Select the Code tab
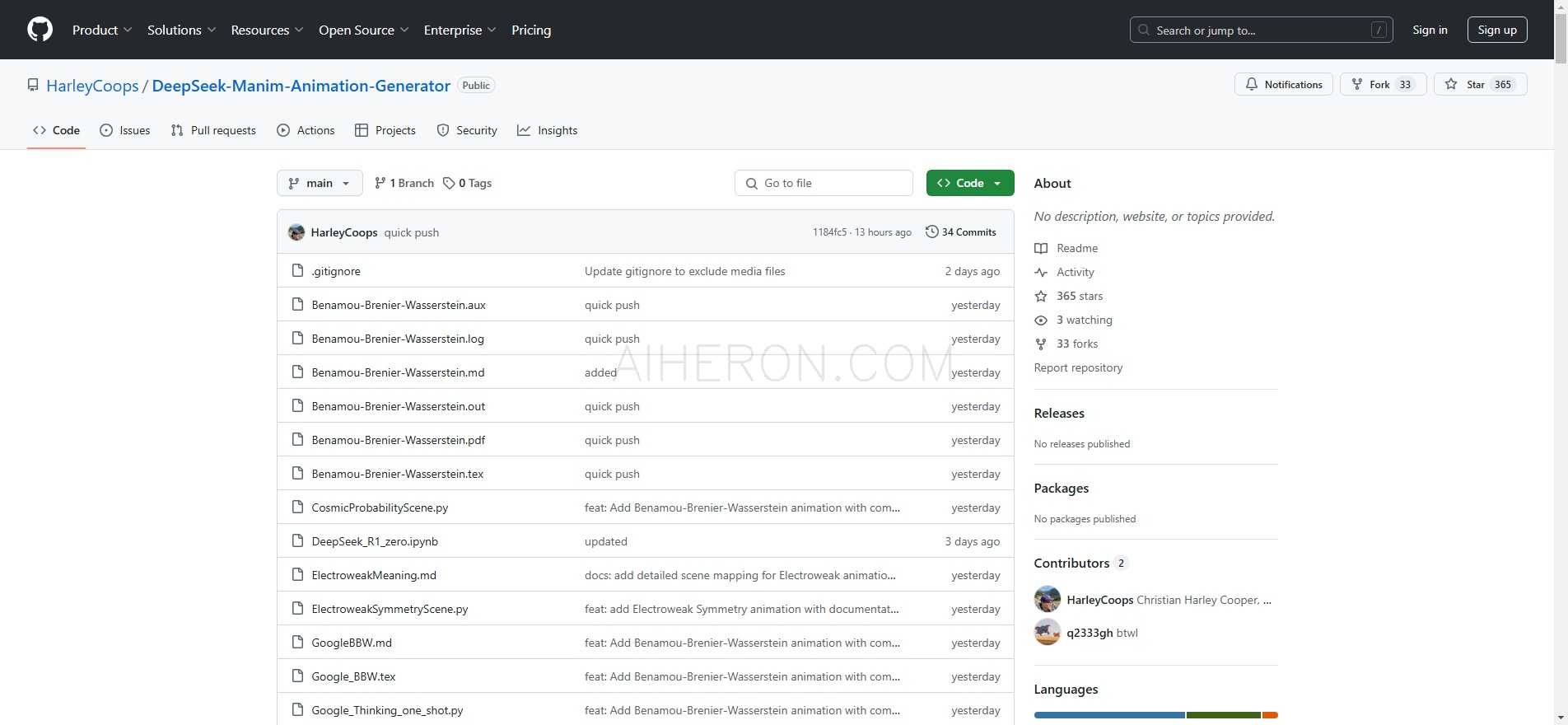The image size is (1568, 725). [x=56, y=130]
